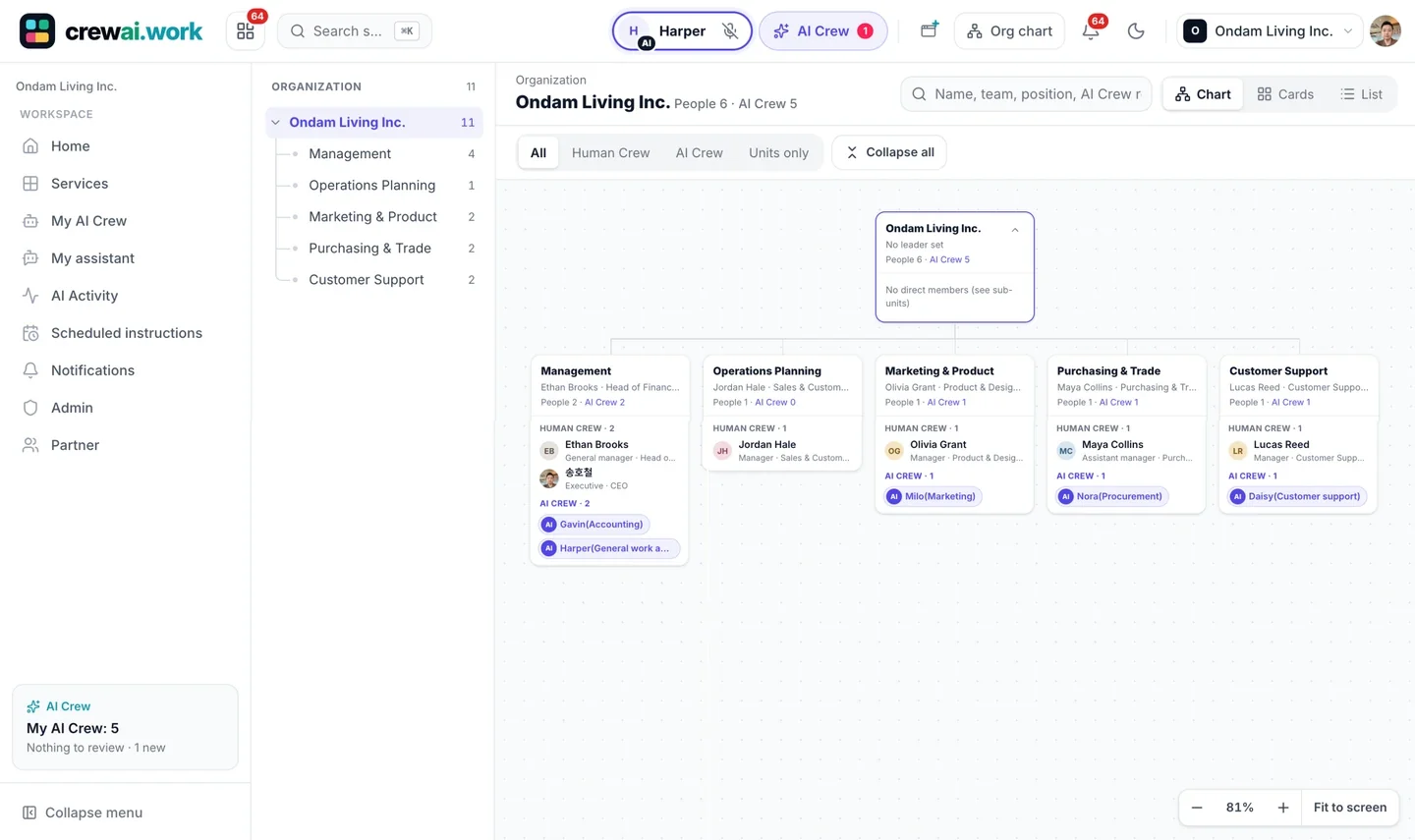The width and height of the screenshot is (1415, 840).
Task: Switch to List view
Action: point(1361,94)
